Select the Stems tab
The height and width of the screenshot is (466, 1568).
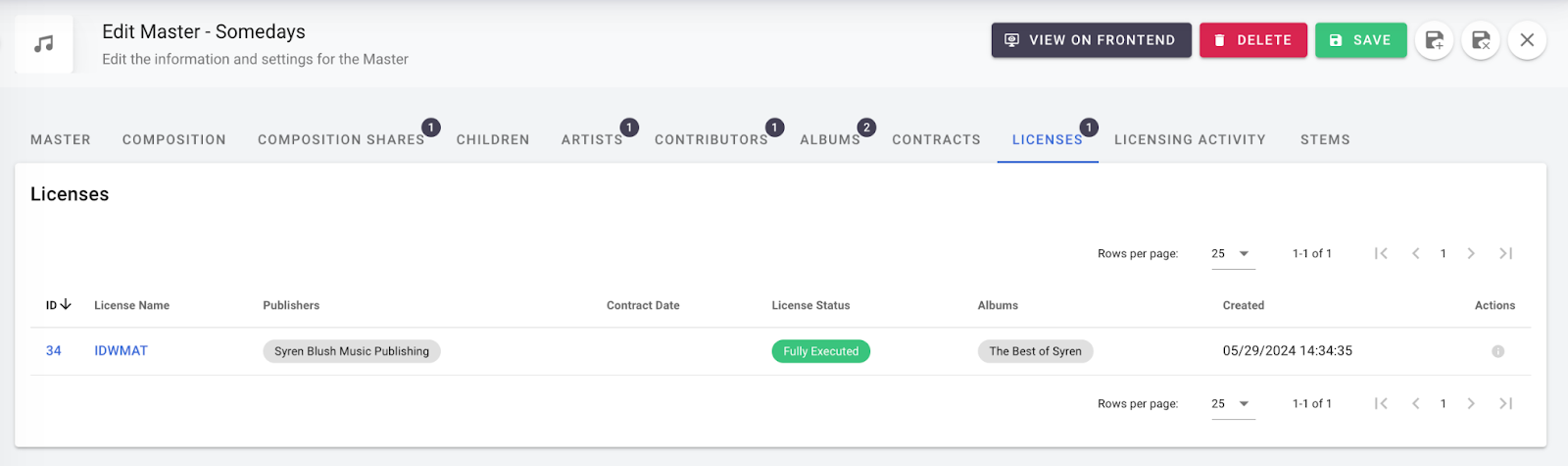pos(1325,140)
